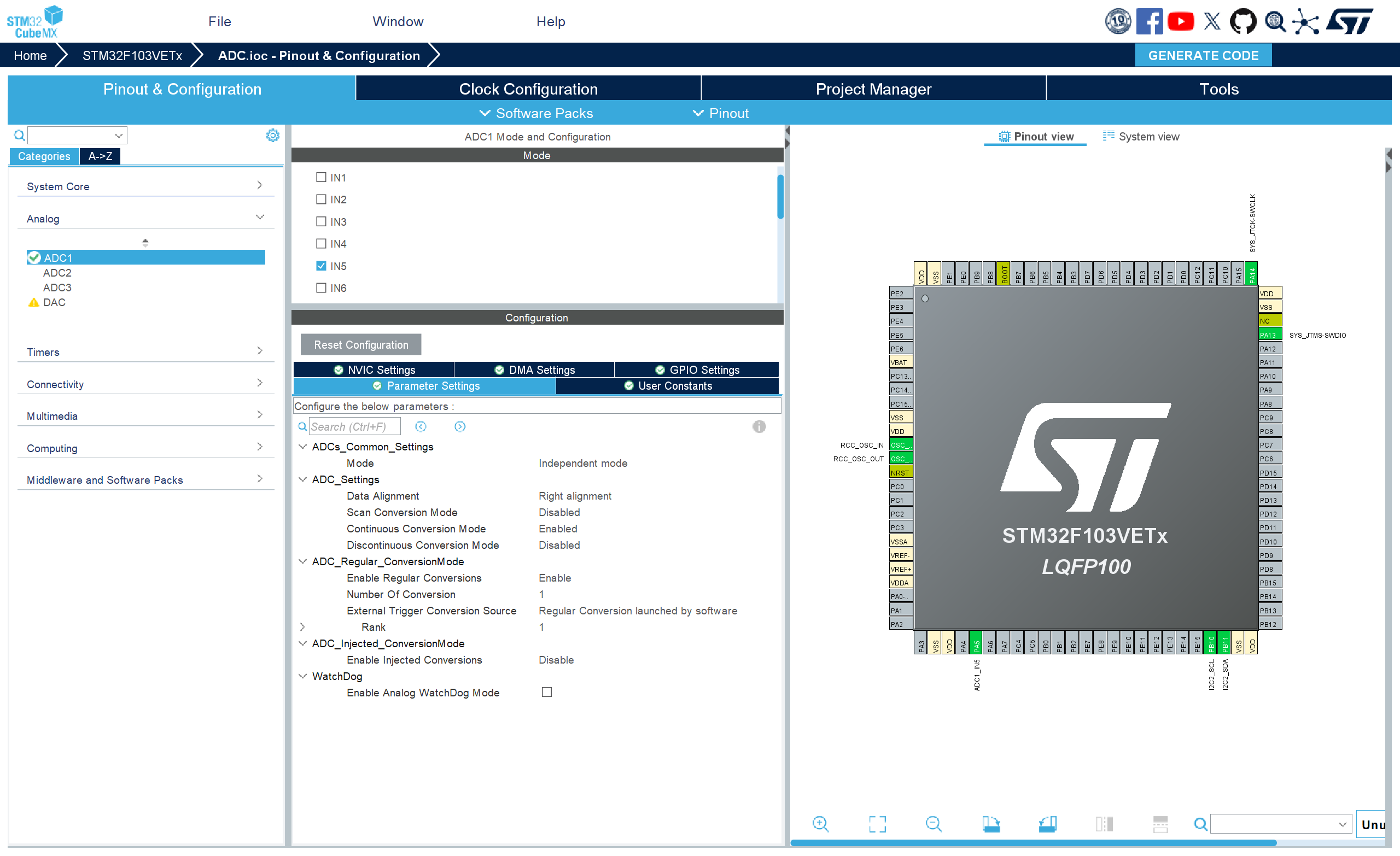Open the Software Packs dropdown
The width and height of the screenshot is (1400, 856).
pyautogui.click(x=536, y=113)
